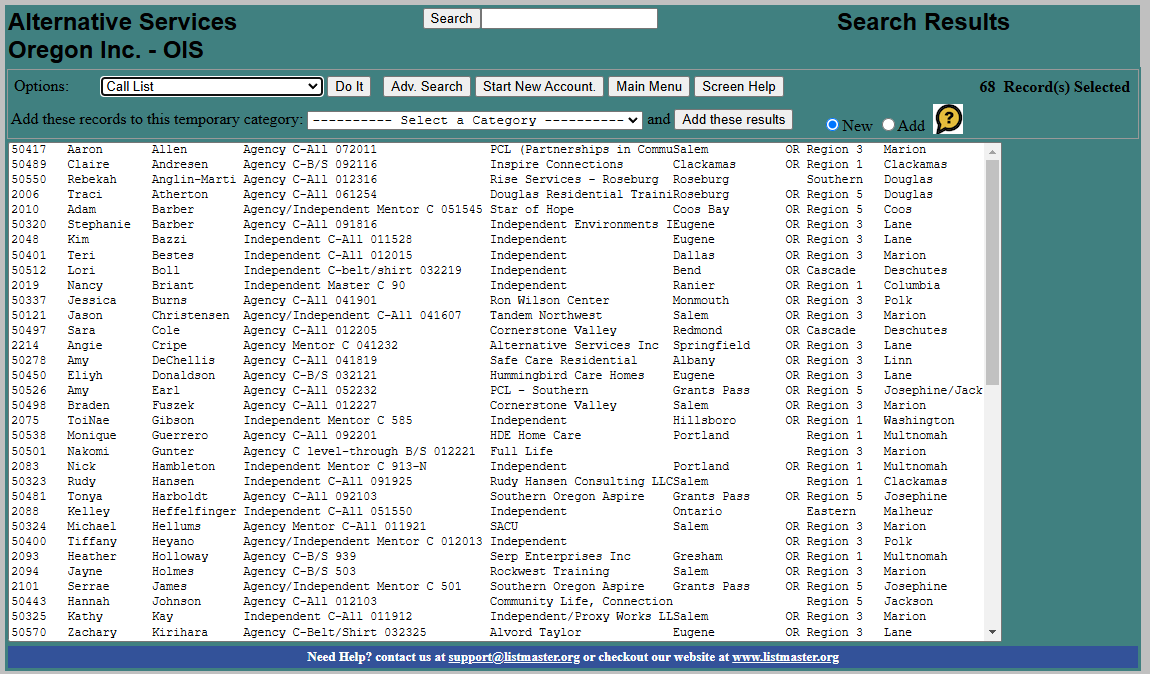The height and width of the screenshot is (674, 1150).
Task: Select record 50443 Hannah Johnson
Action: pos(497,601)
